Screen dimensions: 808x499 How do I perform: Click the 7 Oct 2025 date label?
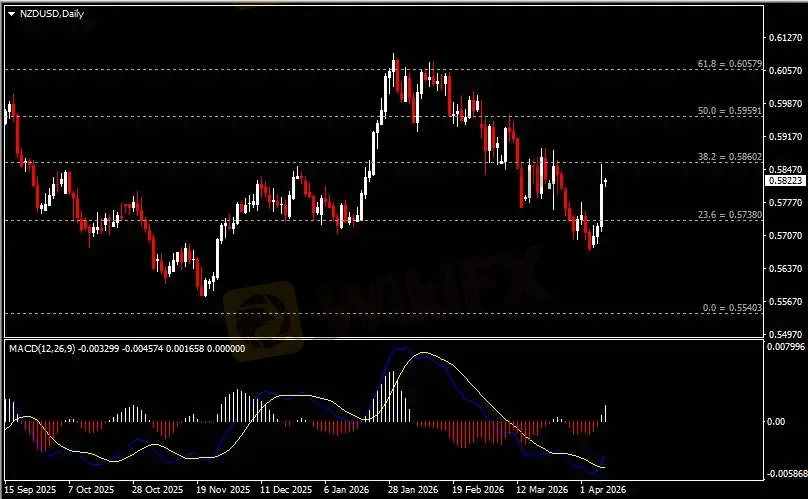pos(91,489)
